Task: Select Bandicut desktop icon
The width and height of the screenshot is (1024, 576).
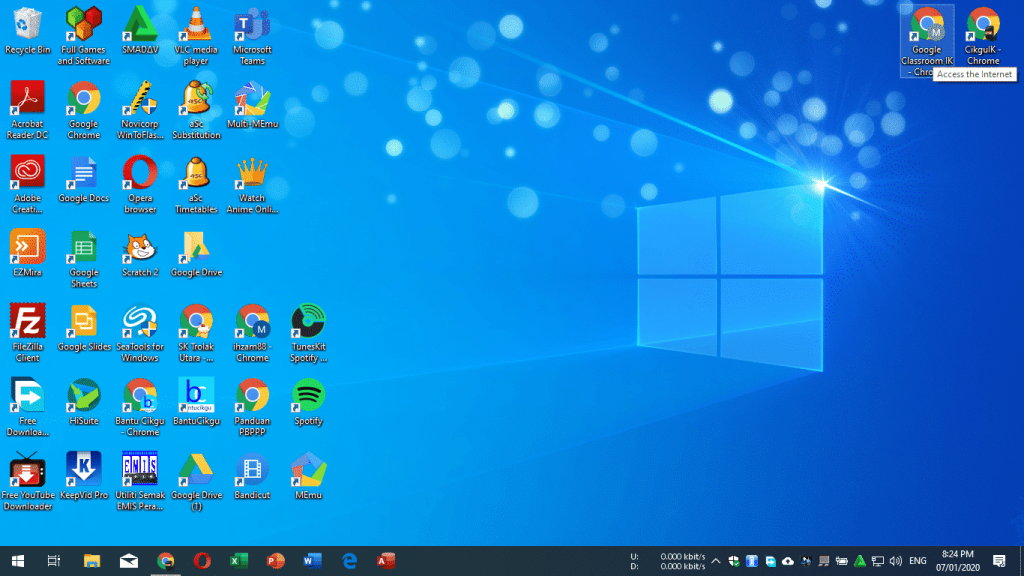Action: 252,477
